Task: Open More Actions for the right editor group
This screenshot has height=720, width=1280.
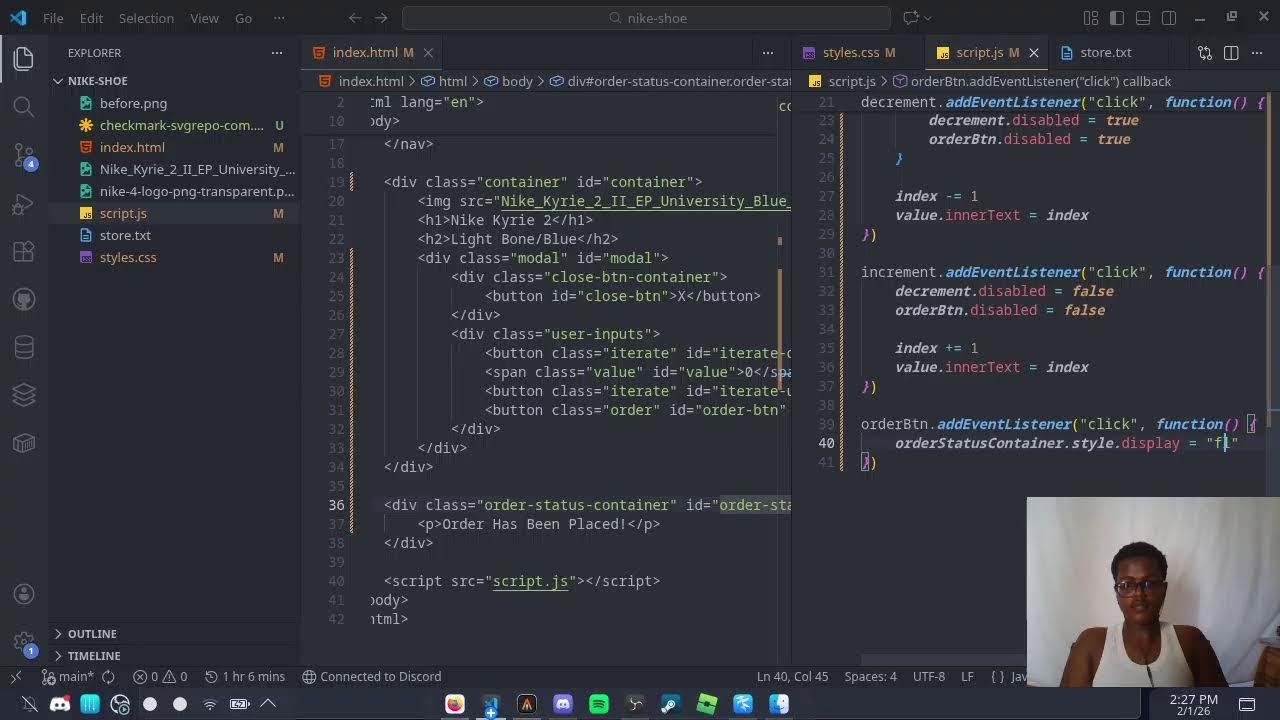Action: 1257,52
